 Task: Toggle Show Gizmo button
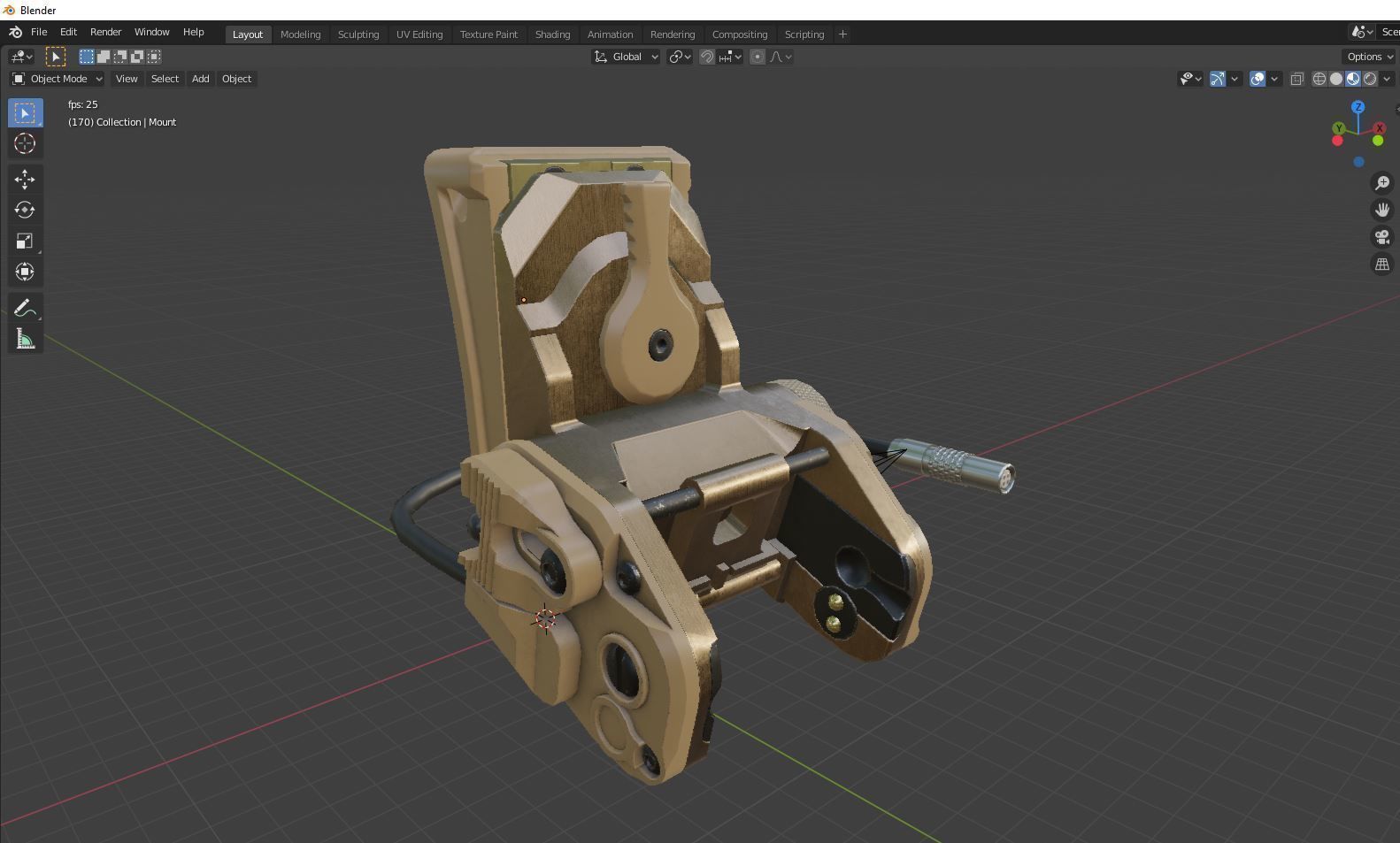pyautogui.click(x=1218, y=79)
